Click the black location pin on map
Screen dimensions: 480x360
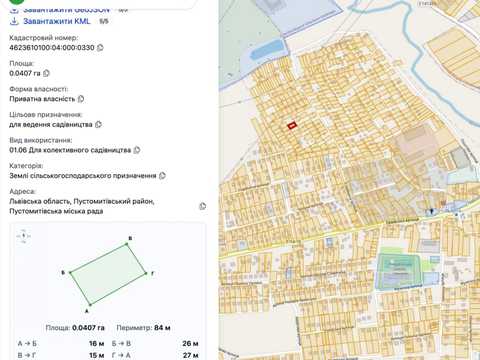[432, 211]
